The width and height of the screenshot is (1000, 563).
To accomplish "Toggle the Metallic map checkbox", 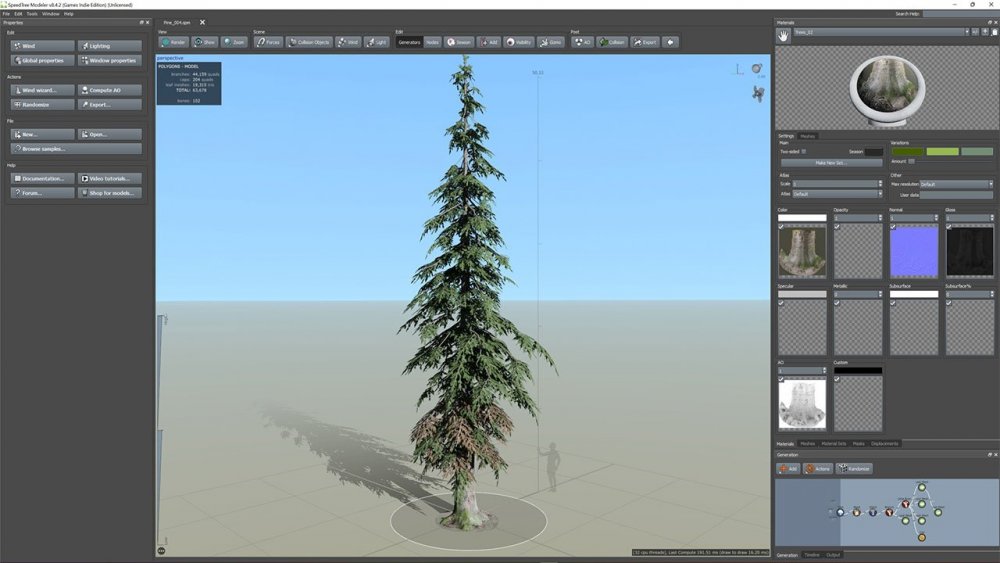I will (837, 303).
